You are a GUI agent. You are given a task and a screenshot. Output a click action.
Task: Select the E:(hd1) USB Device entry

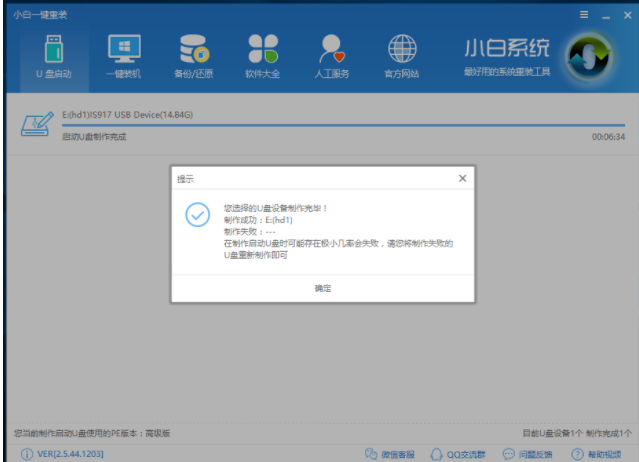pos(127,115)
